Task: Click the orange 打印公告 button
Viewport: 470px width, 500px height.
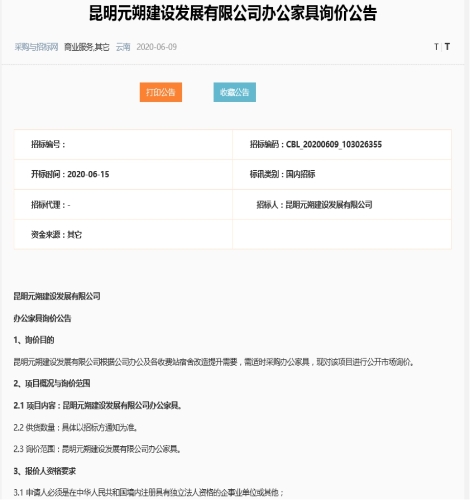Action: point(161,92)
